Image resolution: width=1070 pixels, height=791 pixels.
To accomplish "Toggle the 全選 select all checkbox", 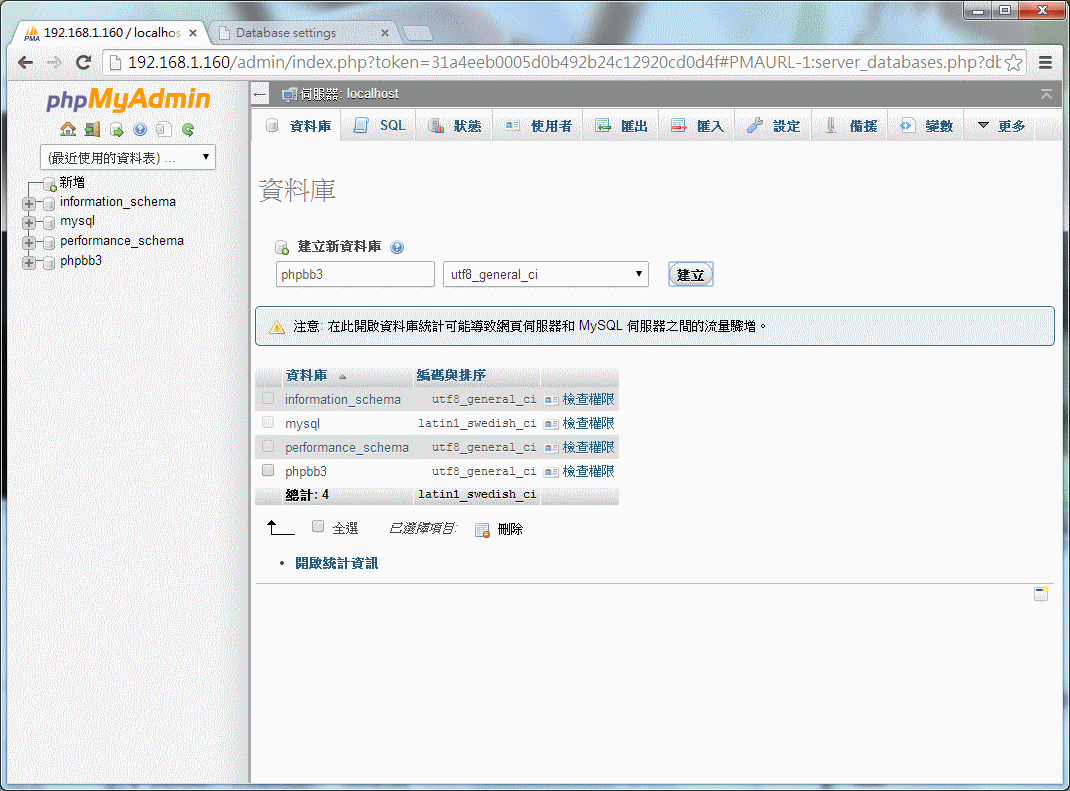I will 318,526.
